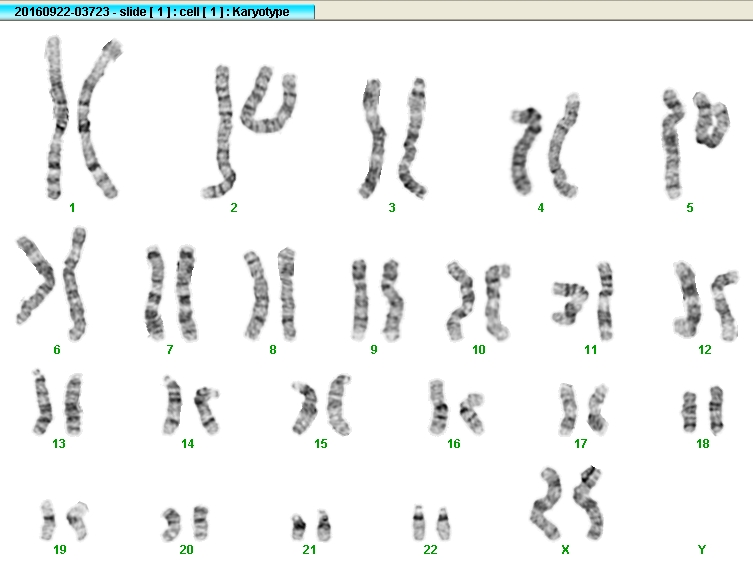Image resolution: width=753 pixels, height=579 pixels.
Task: Click the chromosome 14 pair image
Action: tap(191, 405)
